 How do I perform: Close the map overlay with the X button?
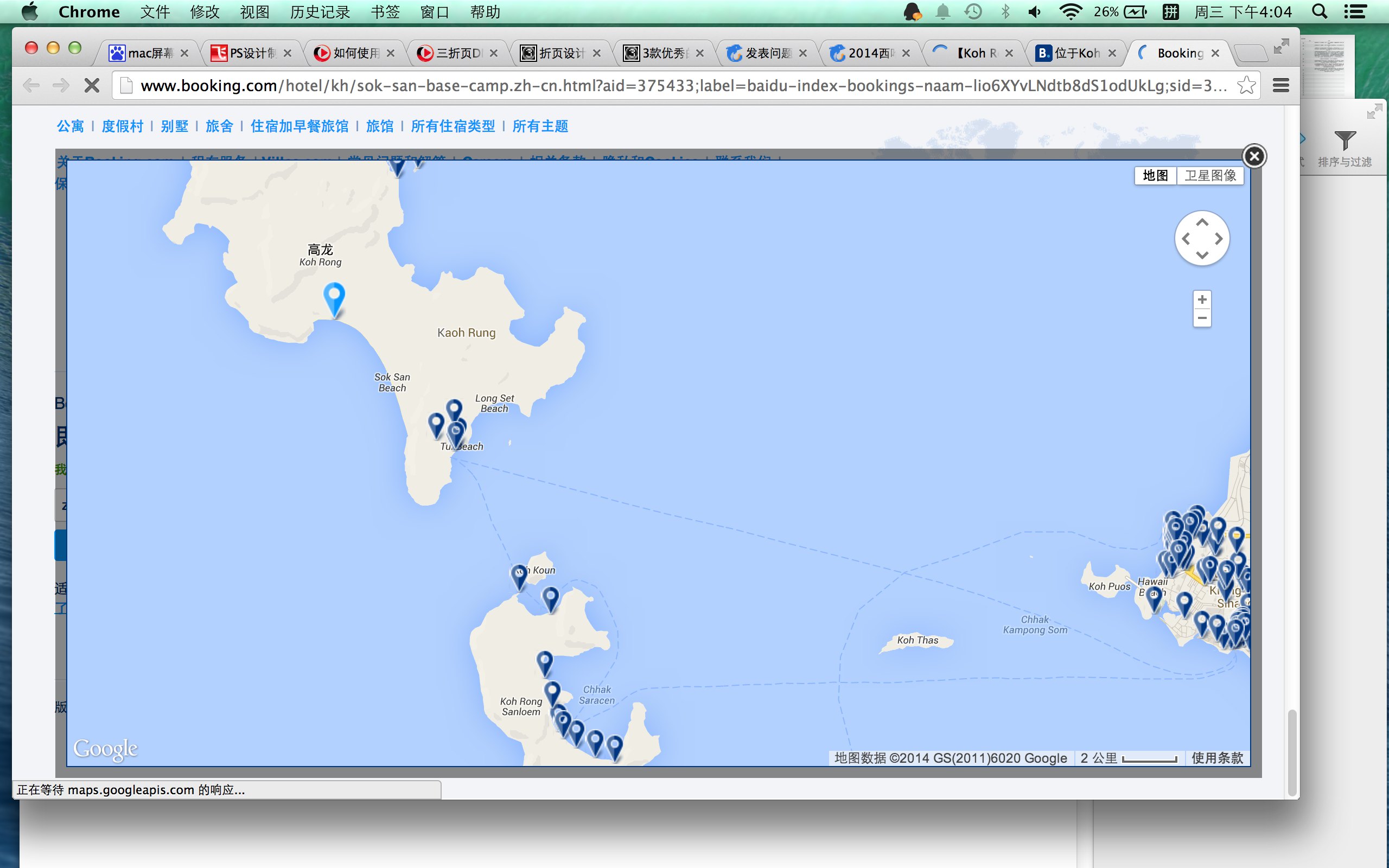pos(1253,156)
